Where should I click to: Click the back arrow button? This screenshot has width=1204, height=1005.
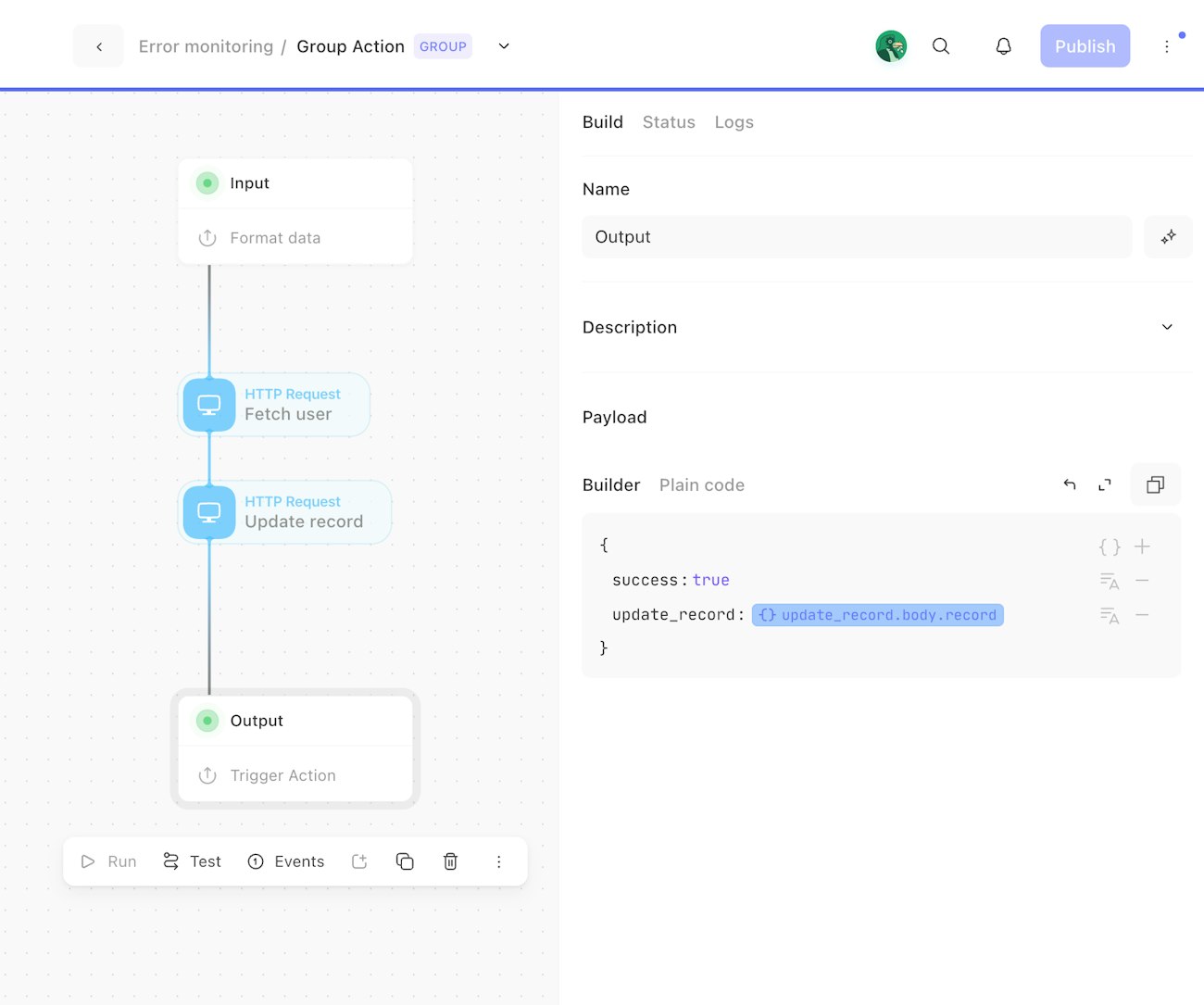pyautogui.click(x=98, y=46)
